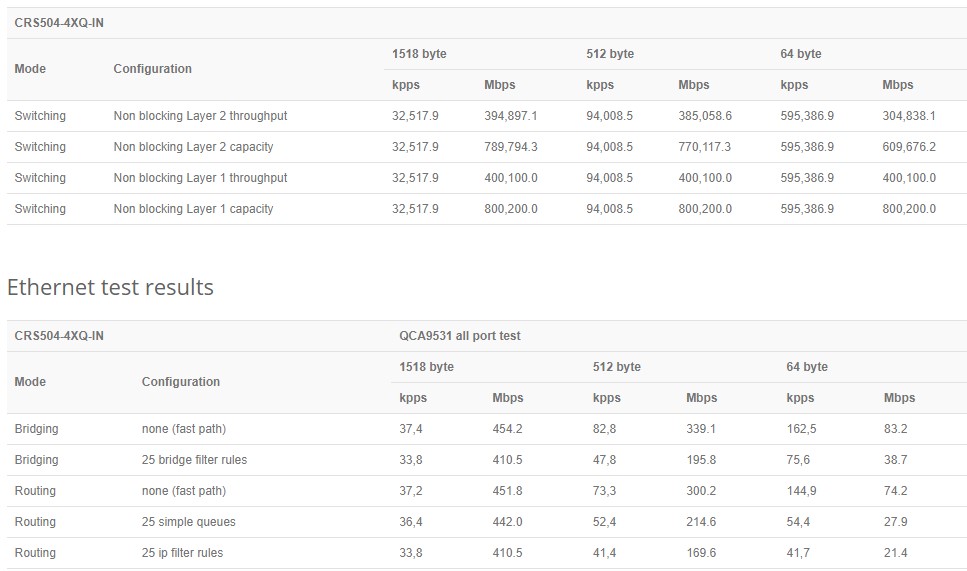The width and height of the screenshot is (967, 571).
Task: Click the "Ethernet test results" heading
Action: click(110, 288)
